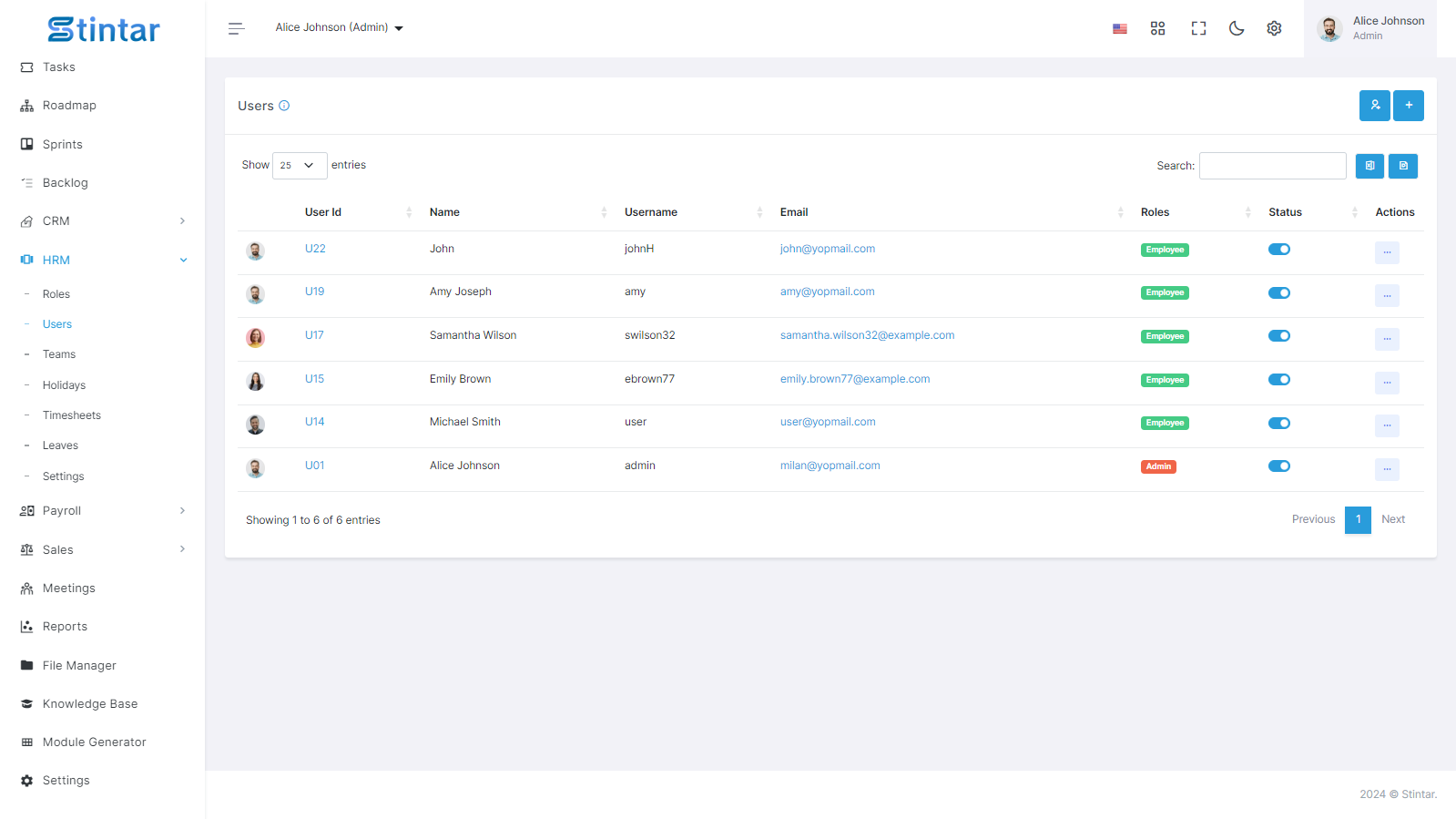Open Timesheets under HRM

point(72,415)
